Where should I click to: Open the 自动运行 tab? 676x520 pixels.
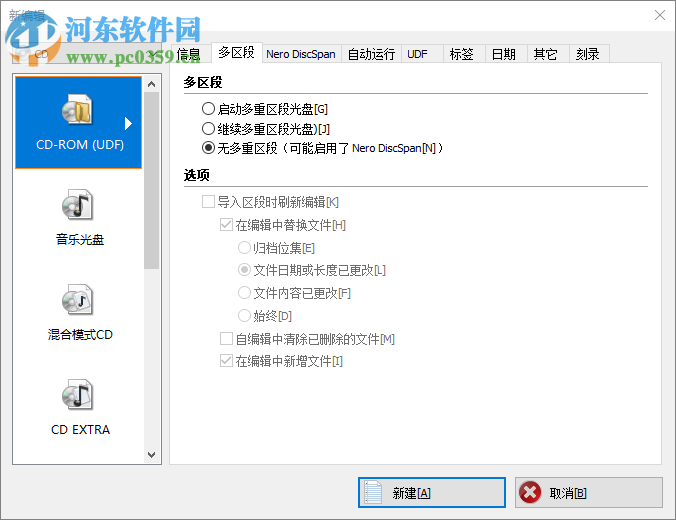[371, 54]
